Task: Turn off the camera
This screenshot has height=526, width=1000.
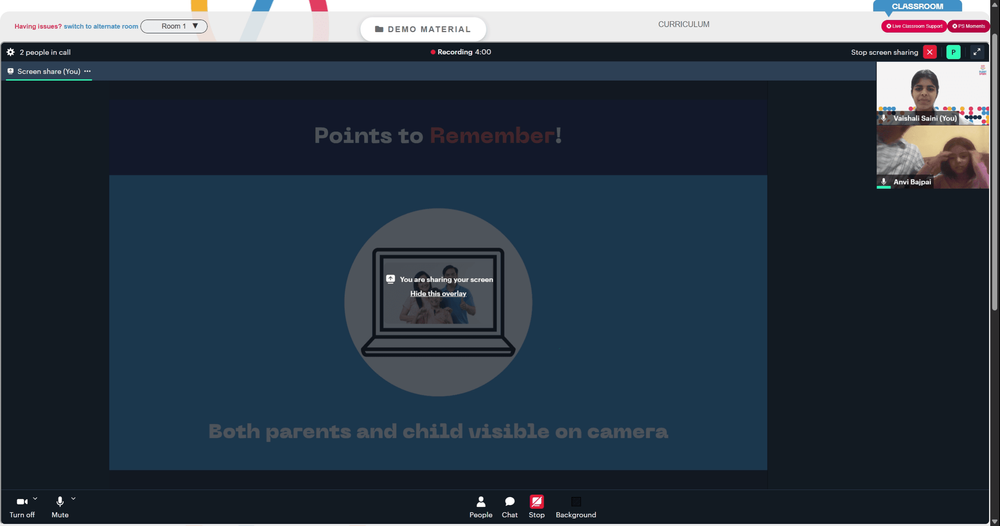Action: 22,507
